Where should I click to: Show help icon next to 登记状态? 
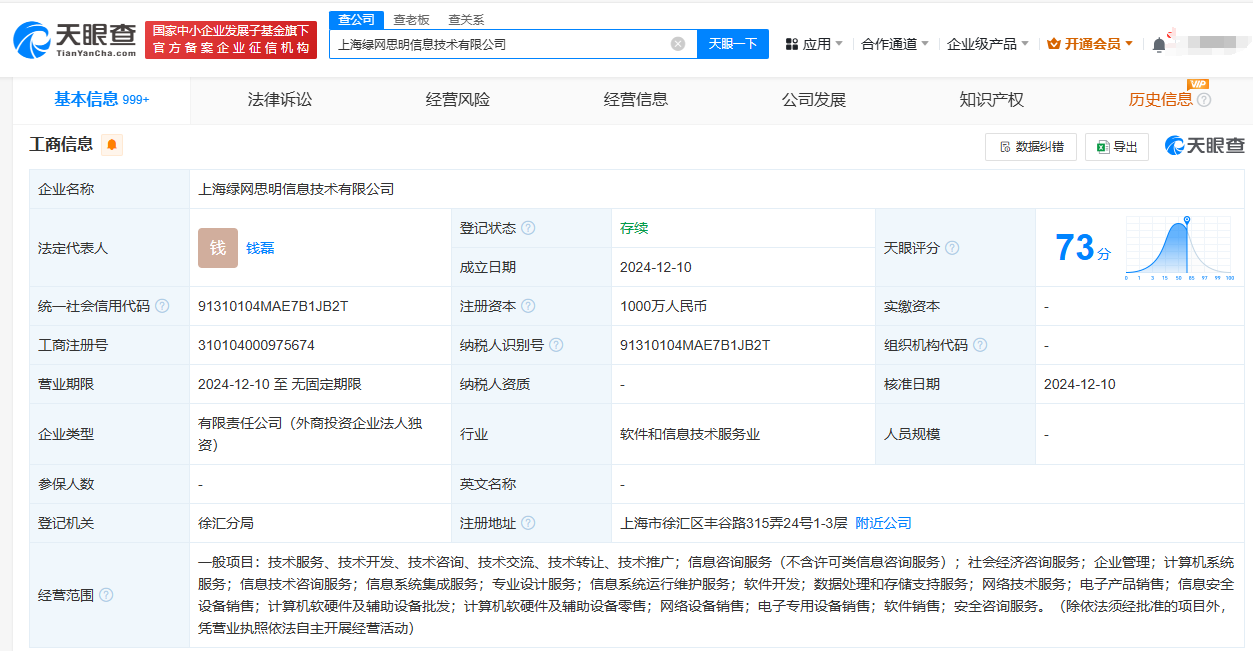point(528,228)
